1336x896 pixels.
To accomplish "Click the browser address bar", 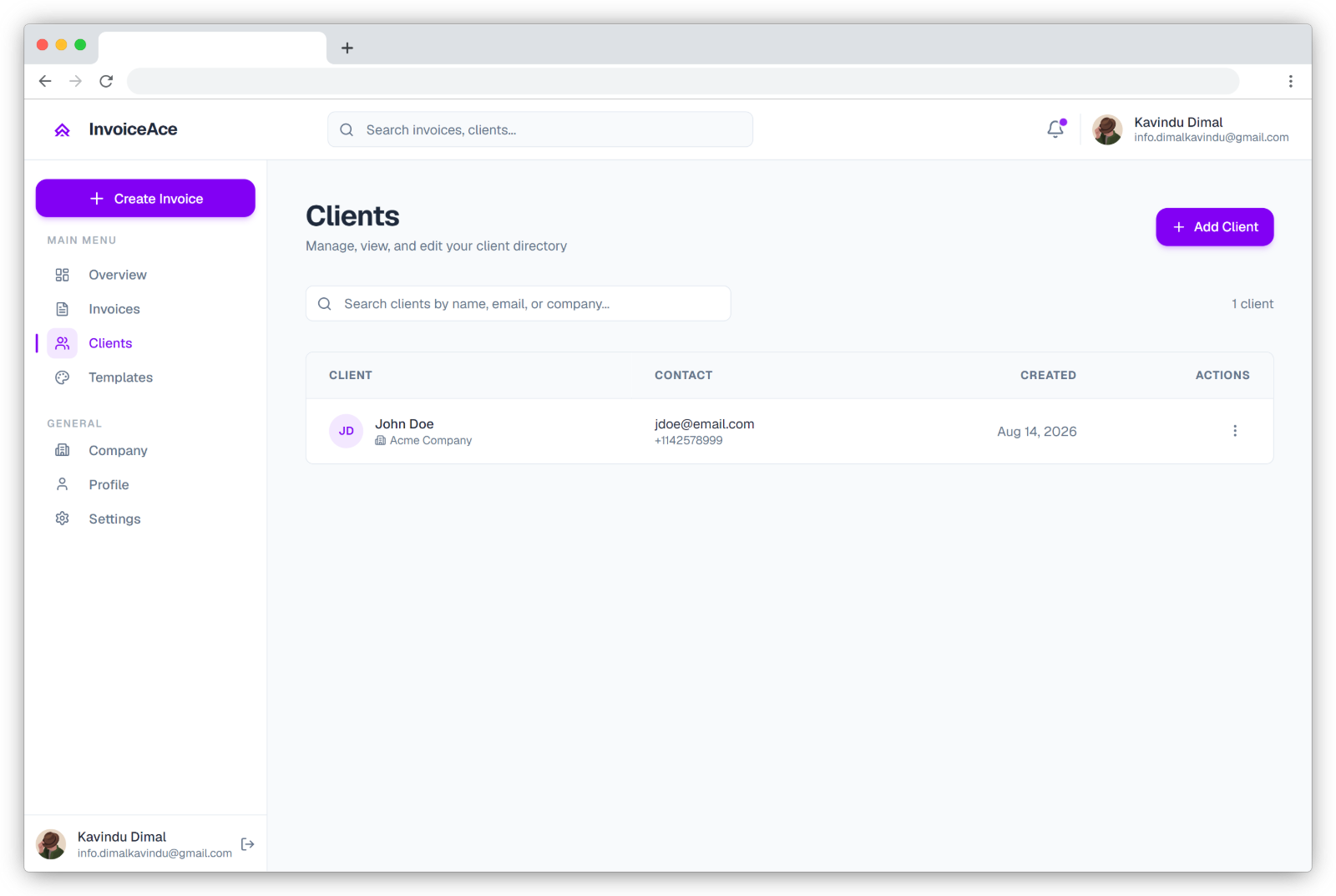I will pos(683,81).
